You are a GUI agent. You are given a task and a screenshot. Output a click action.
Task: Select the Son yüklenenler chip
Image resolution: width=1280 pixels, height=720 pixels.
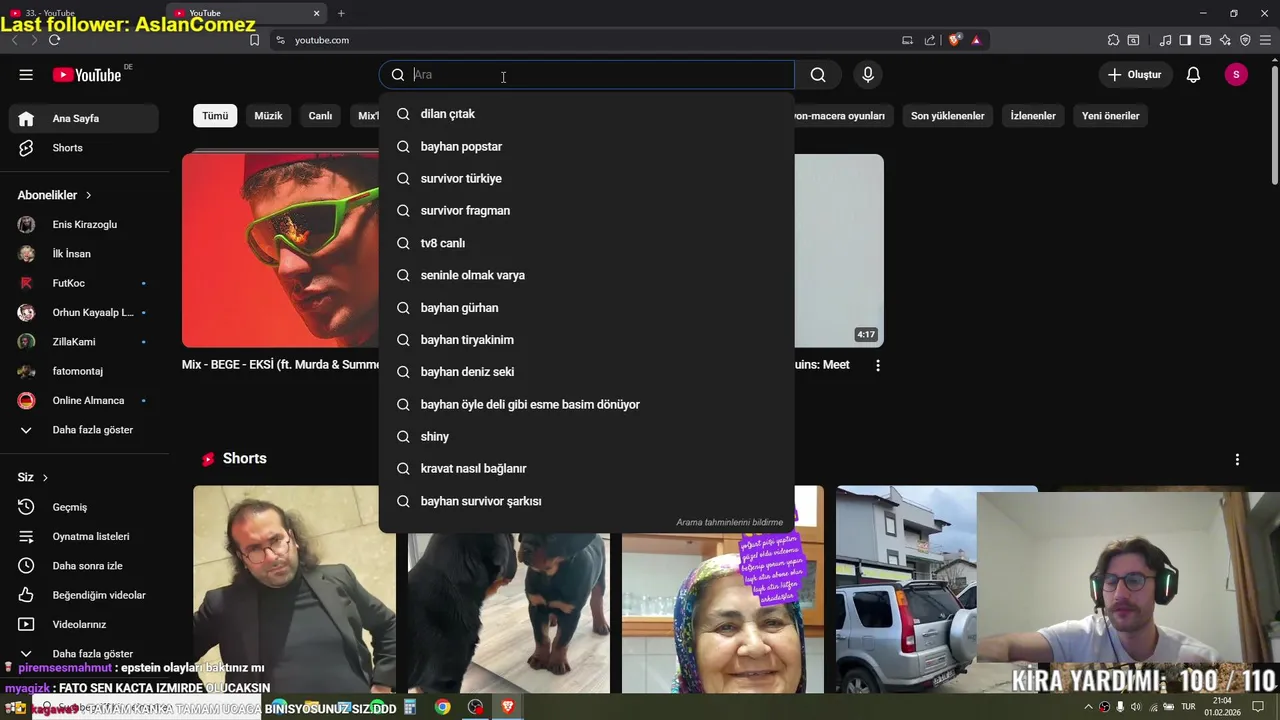point(948,116)
